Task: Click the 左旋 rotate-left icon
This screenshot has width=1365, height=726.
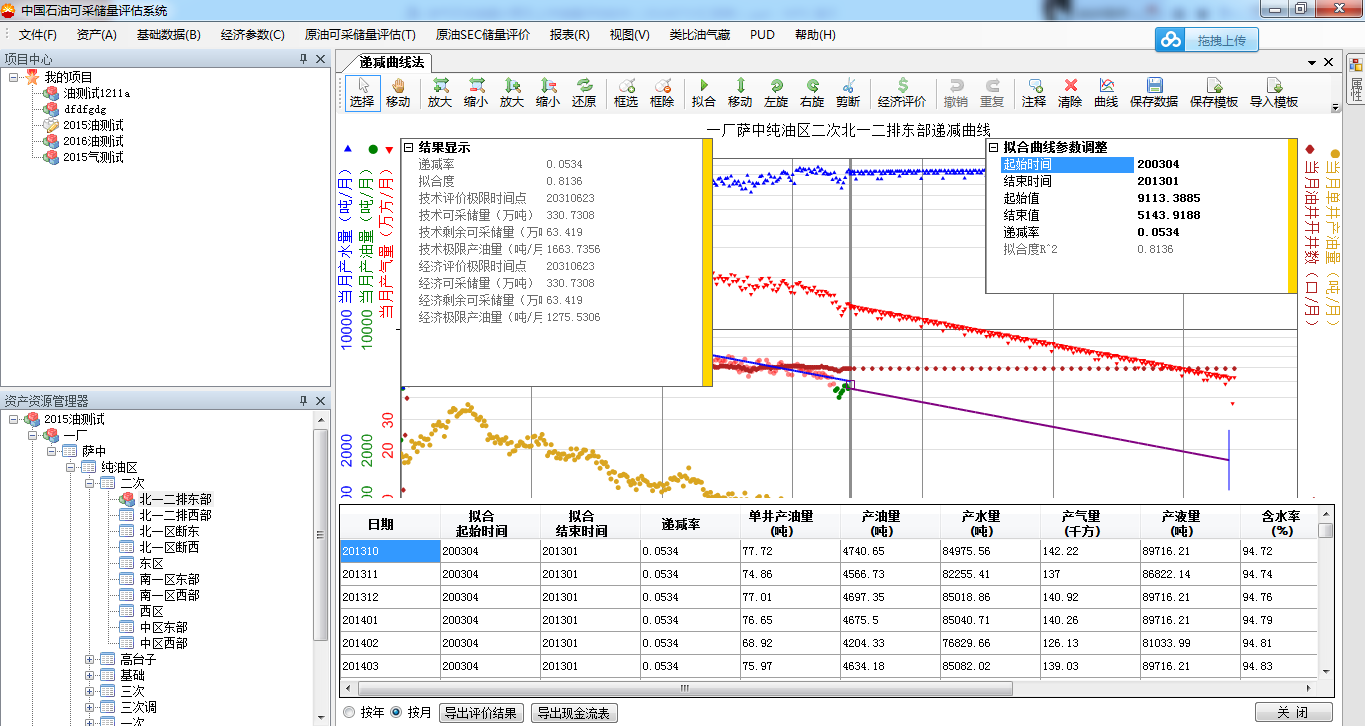Action: [x=776, y=92]
